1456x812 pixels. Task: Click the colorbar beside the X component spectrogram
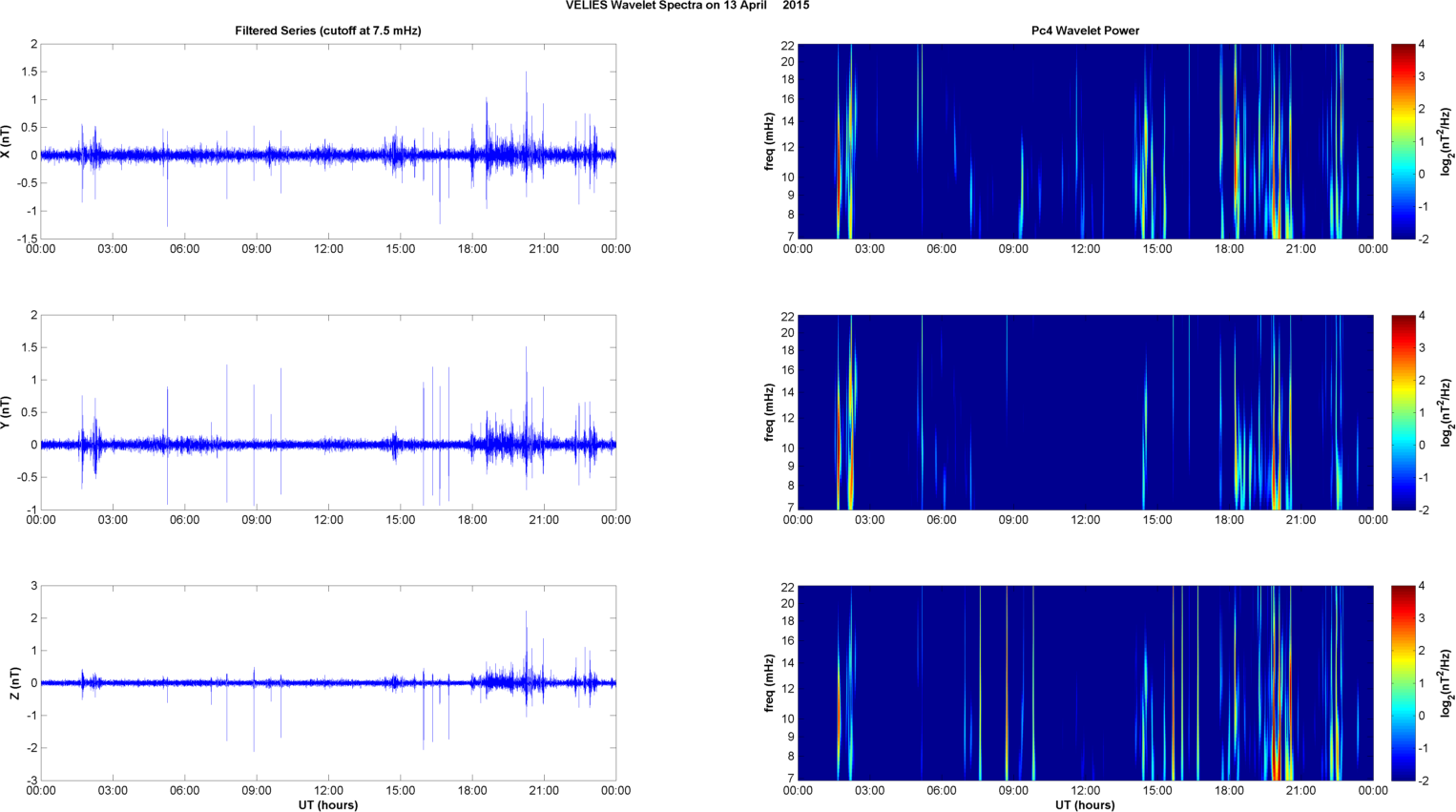pos(1403,141)
